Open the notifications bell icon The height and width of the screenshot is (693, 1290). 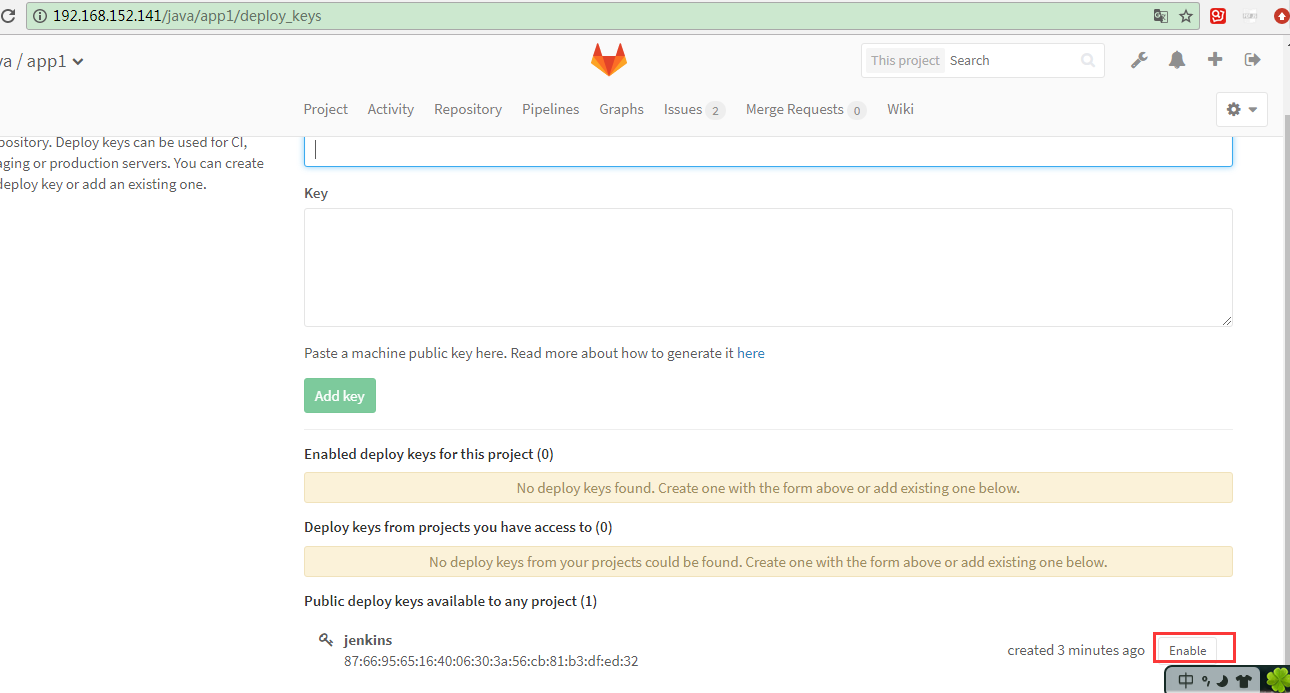[x=1177, y=60]
